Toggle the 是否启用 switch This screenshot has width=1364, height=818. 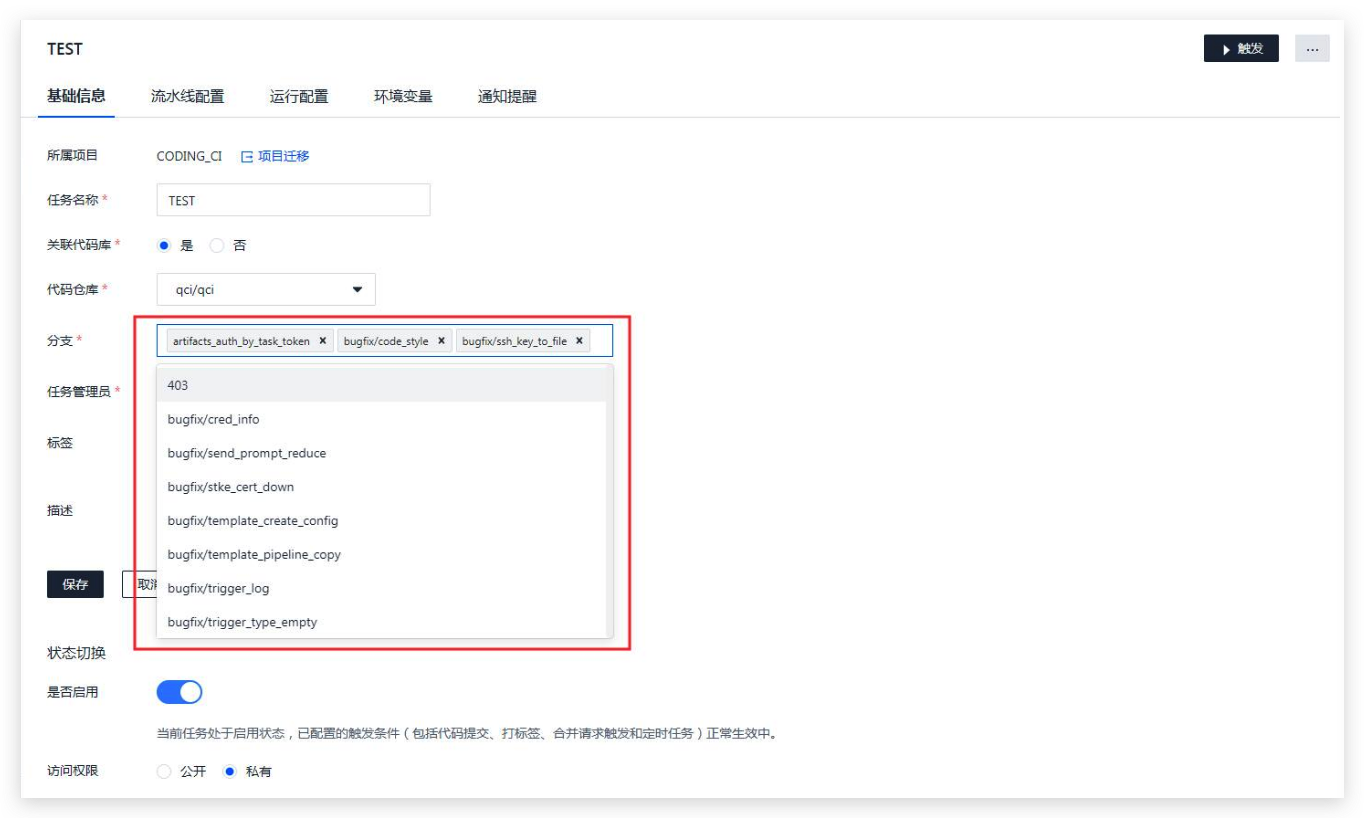click(180, 692)
